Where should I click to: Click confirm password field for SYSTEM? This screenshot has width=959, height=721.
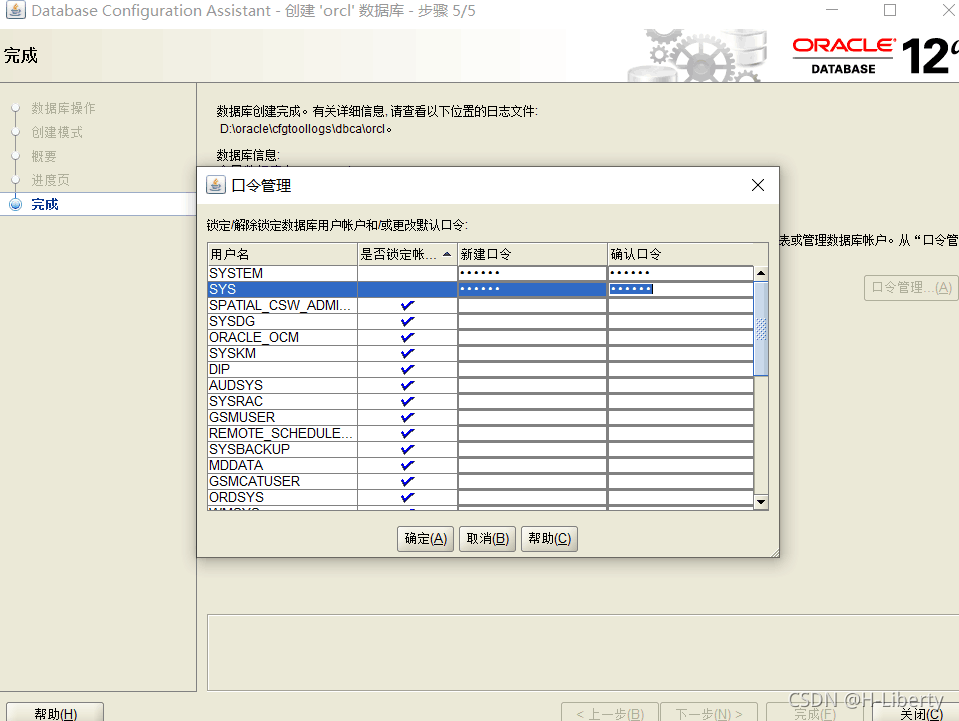[681, 273]
